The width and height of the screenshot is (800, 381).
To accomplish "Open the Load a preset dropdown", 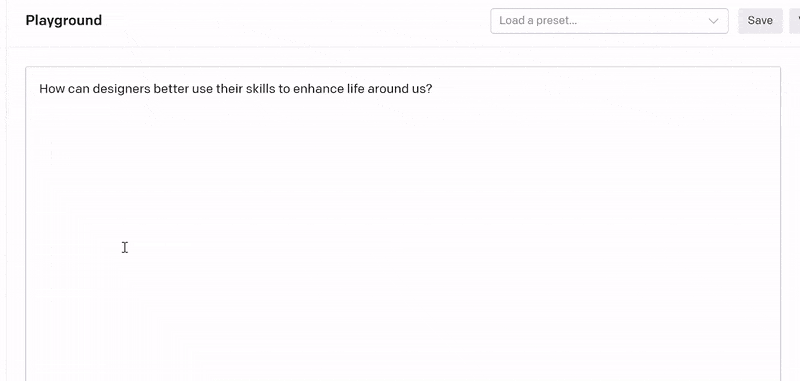I will coord(609,21).
